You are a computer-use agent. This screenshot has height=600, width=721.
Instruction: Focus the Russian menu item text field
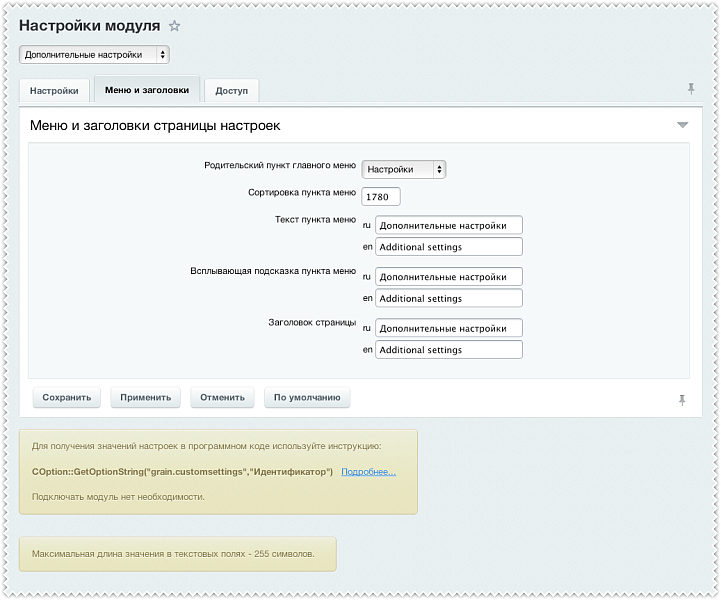448,225
